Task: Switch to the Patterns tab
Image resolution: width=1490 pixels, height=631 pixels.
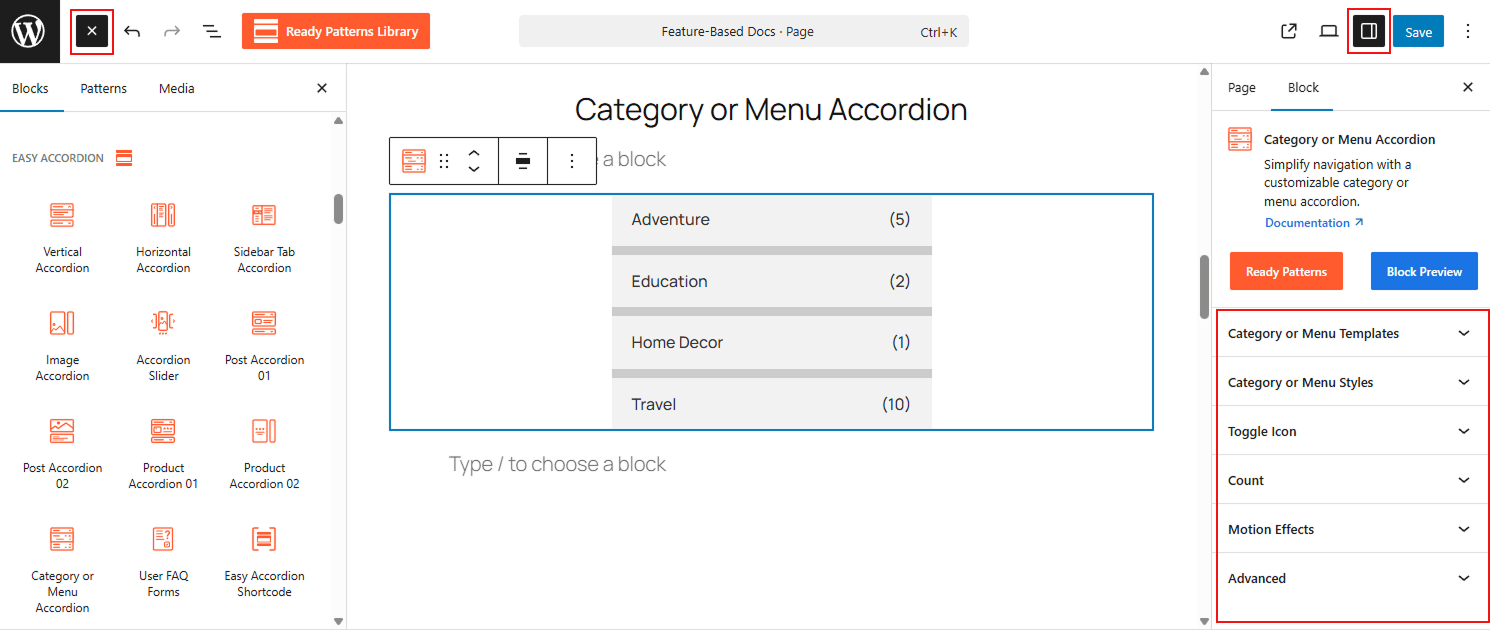Action: click(103, 88)
